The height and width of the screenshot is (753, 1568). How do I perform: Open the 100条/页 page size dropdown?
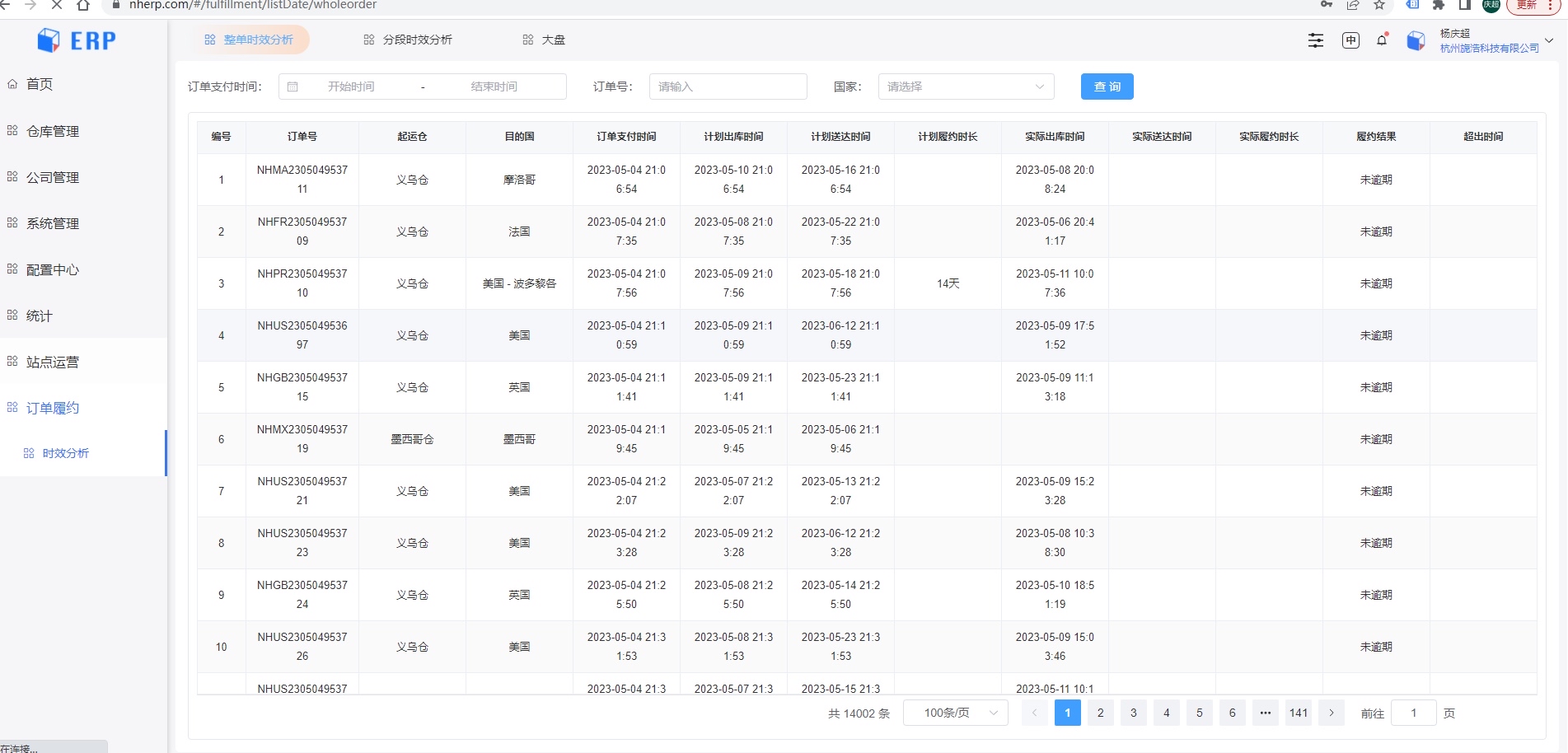(956, 713)
